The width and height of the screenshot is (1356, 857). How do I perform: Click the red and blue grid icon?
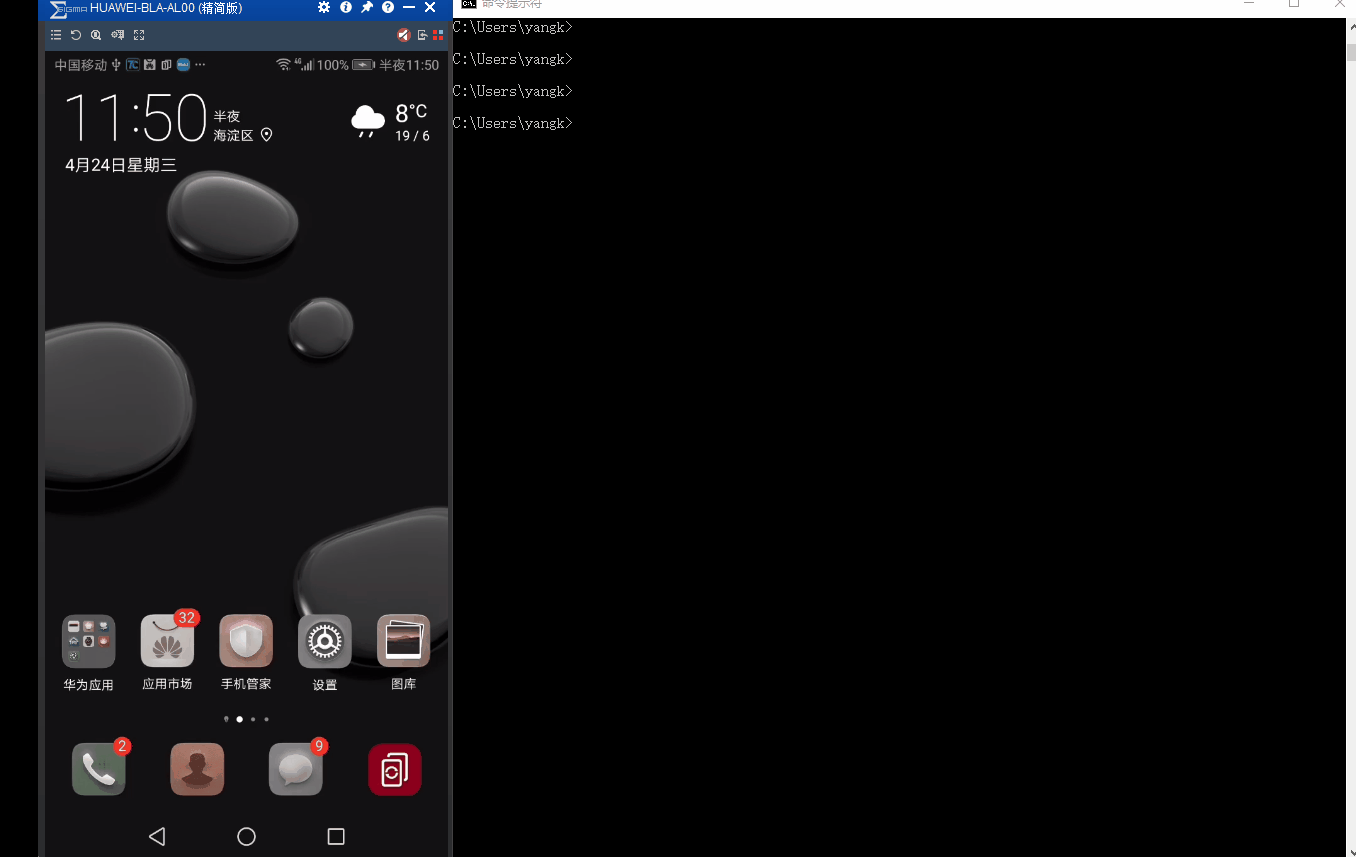click(438, 35)
